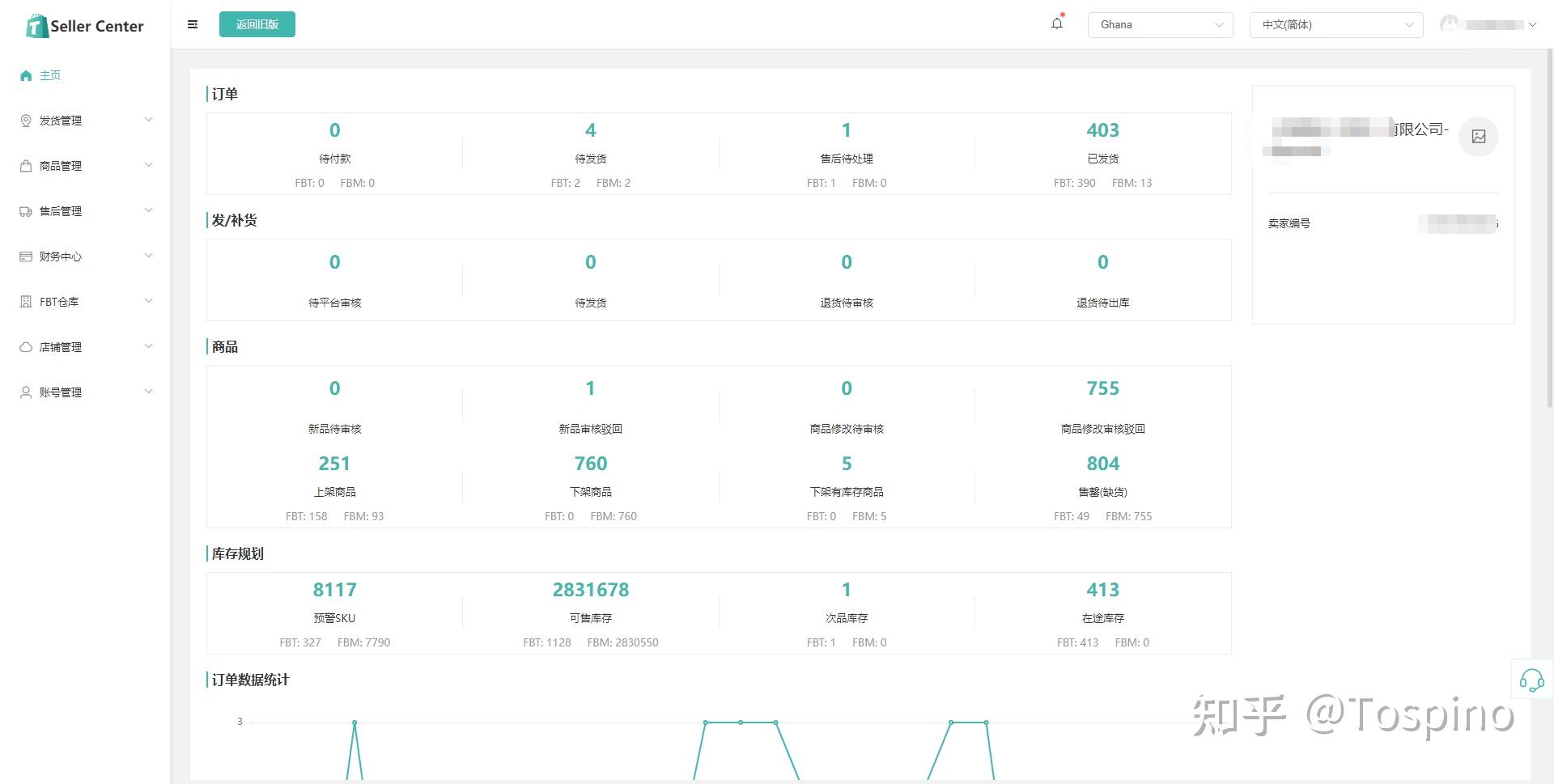Image resolution: width=1554 pixels, height=784 pixels.
Task: Open the customer service headset icon
Action: point(1531,680)
